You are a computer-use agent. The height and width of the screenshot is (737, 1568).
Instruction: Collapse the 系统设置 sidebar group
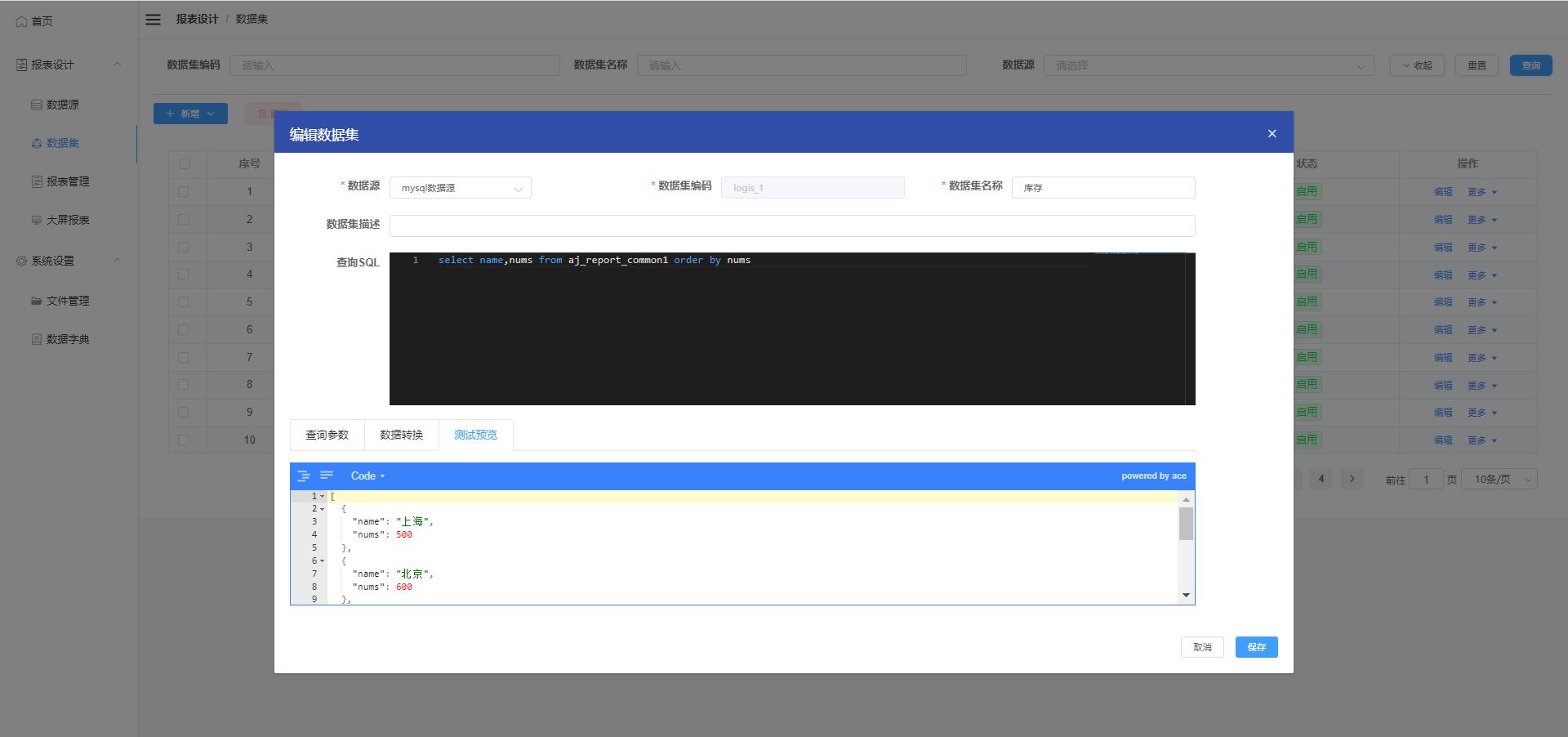(118, 260)
